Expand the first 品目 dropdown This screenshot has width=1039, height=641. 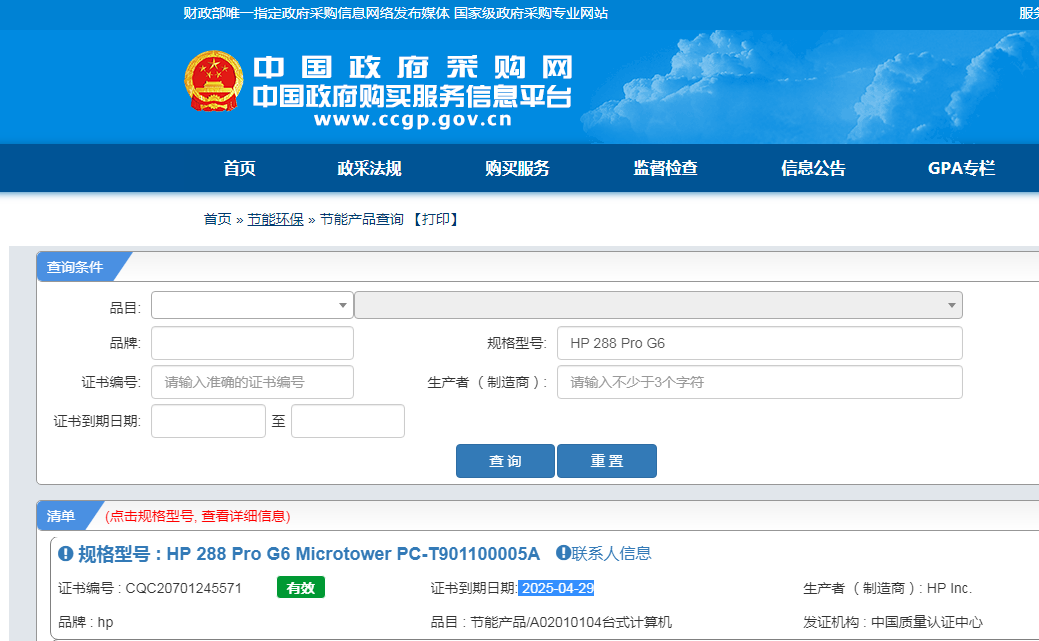click(x=252, y=305)
